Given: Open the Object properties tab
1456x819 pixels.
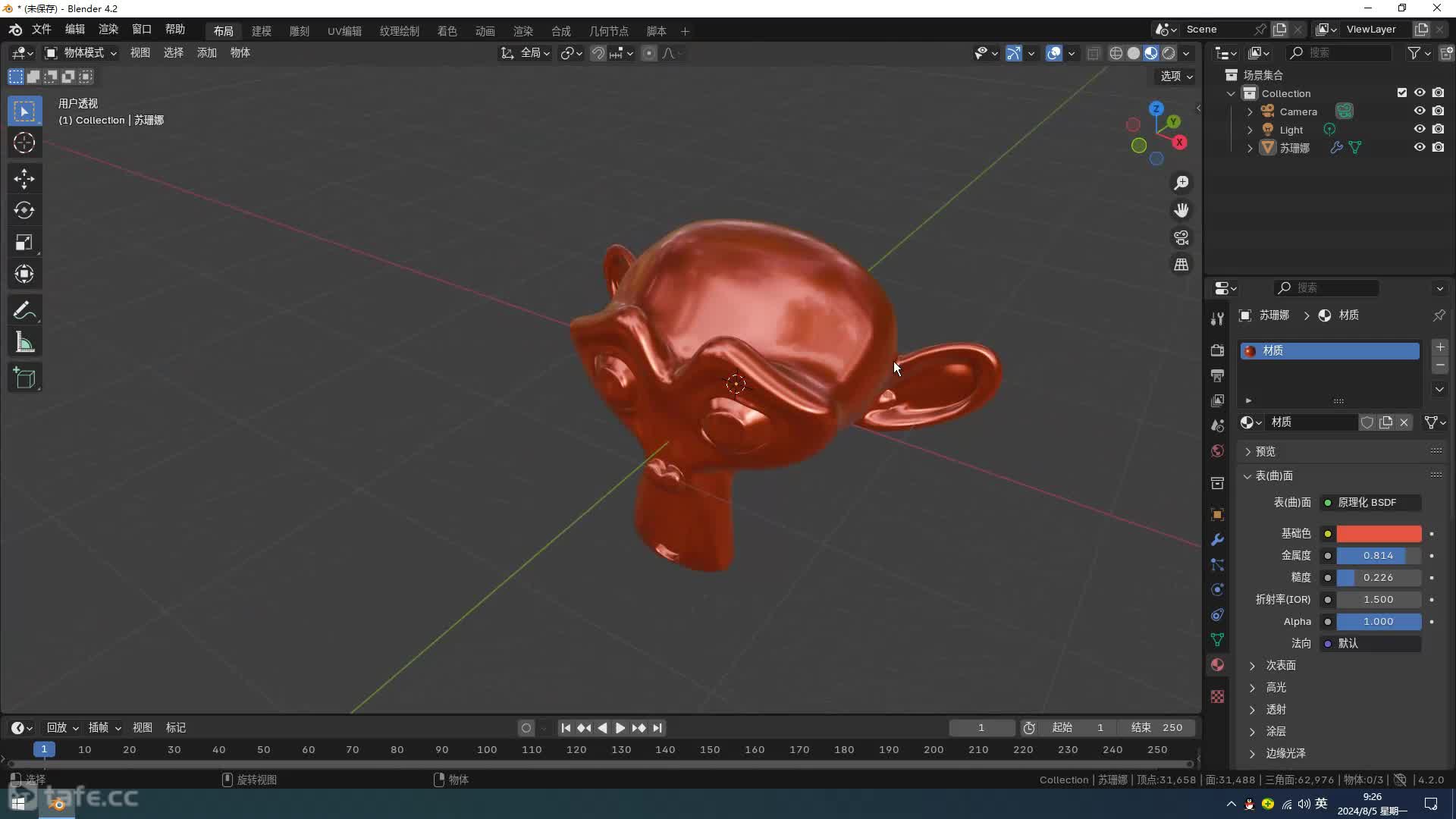Looking at the screenshot, I should 1217,514.
